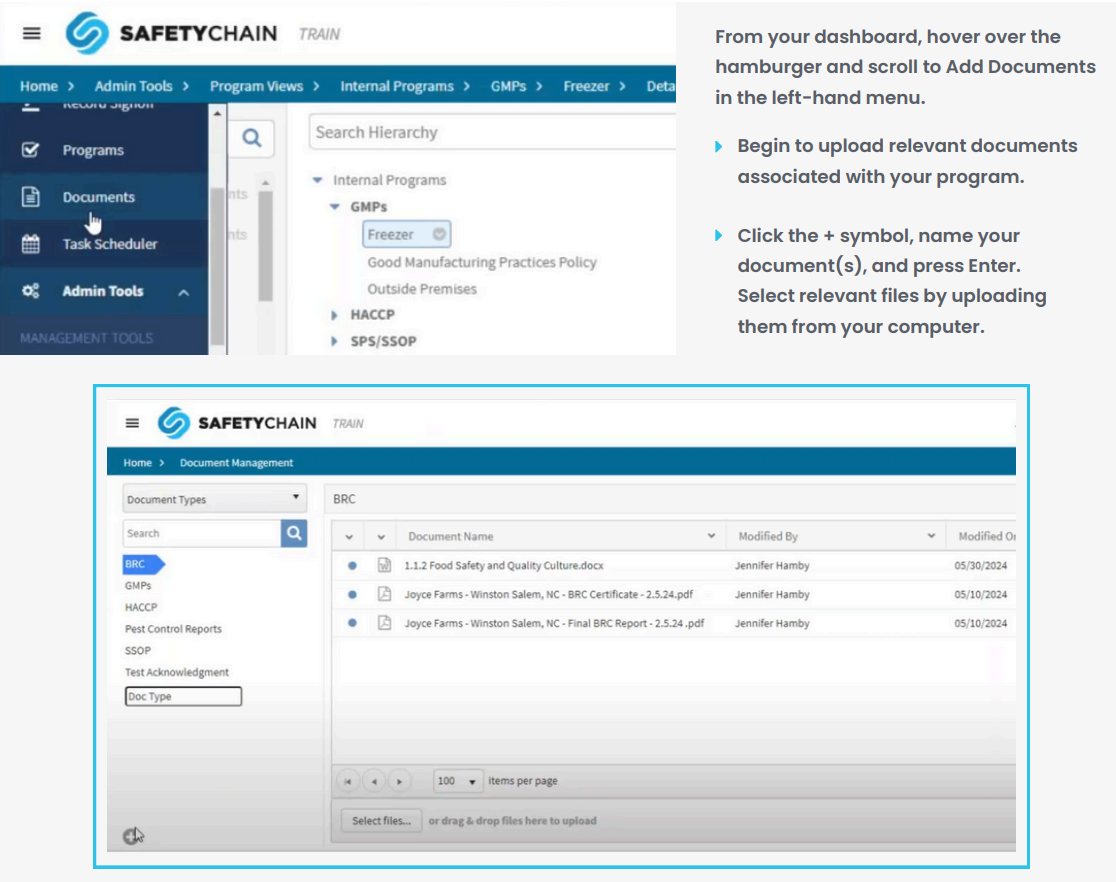Click the Select files... button
Viewport: 1116px width, 882px height.
coord(381,821)
